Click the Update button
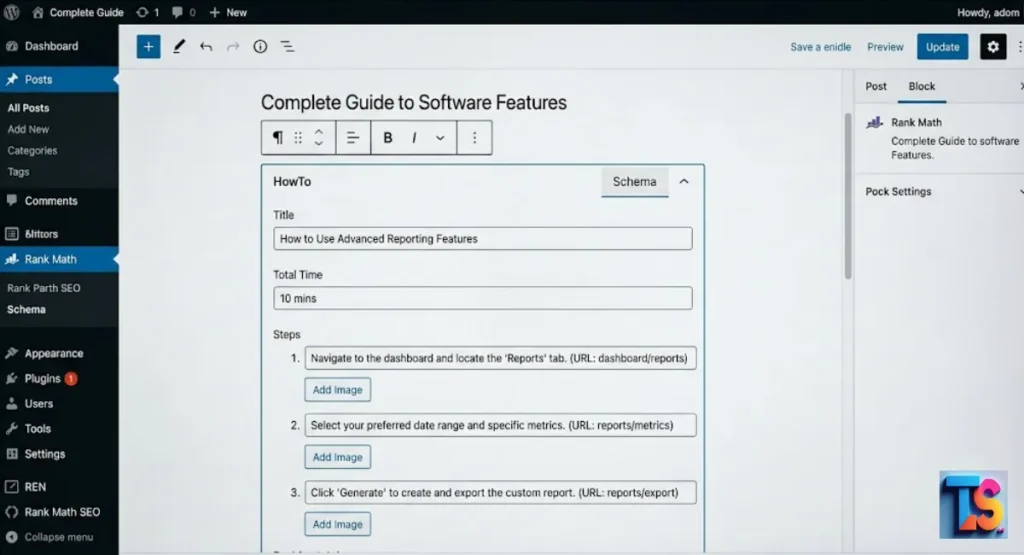The image size is (1024, 555). coord(942,47)
